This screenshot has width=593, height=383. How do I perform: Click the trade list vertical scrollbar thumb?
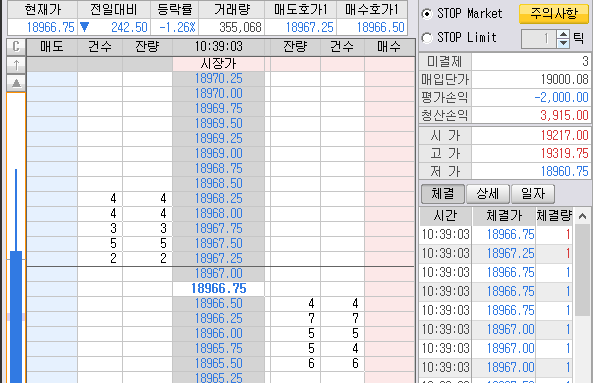pyautogui.click(x=582, y=270)
